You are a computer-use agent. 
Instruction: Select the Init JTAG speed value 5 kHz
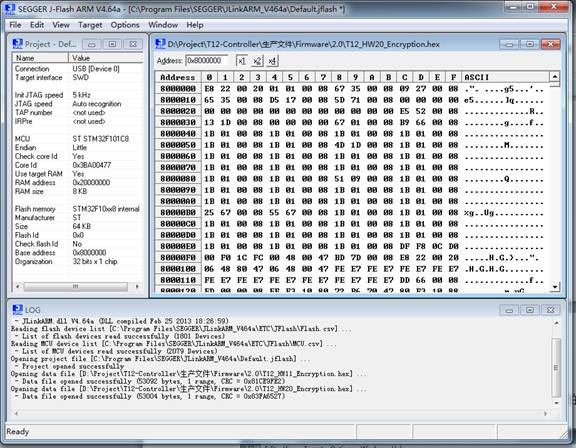click(81, 95)
